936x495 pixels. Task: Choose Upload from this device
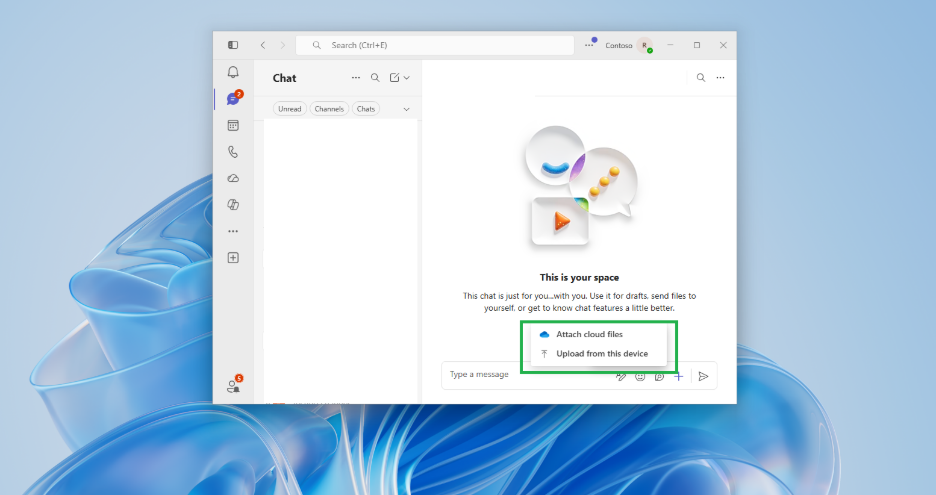coord(599,353)
